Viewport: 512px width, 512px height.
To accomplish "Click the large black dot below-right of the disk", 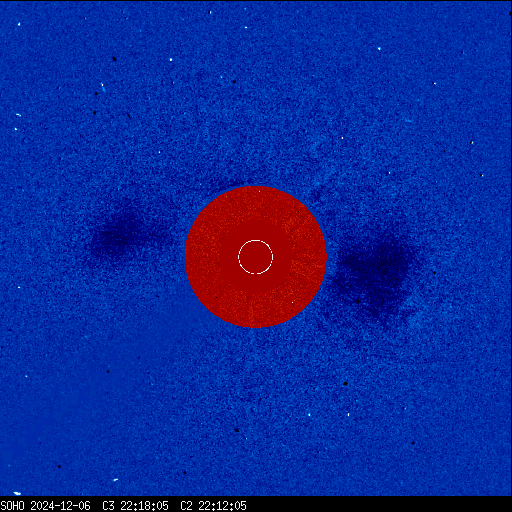I will coord(346,384).
